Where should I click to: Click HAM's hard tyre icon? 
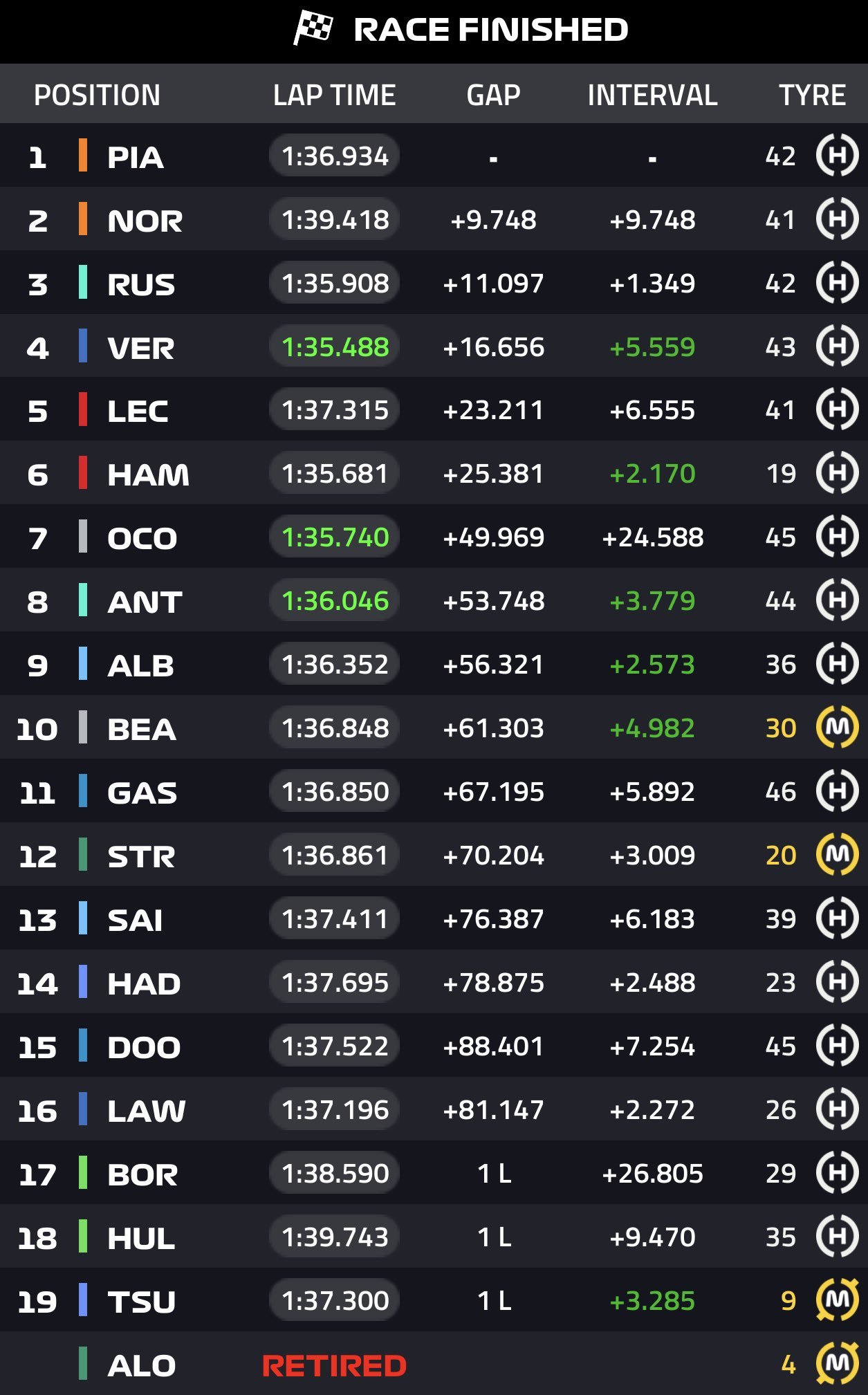point(837,474)
